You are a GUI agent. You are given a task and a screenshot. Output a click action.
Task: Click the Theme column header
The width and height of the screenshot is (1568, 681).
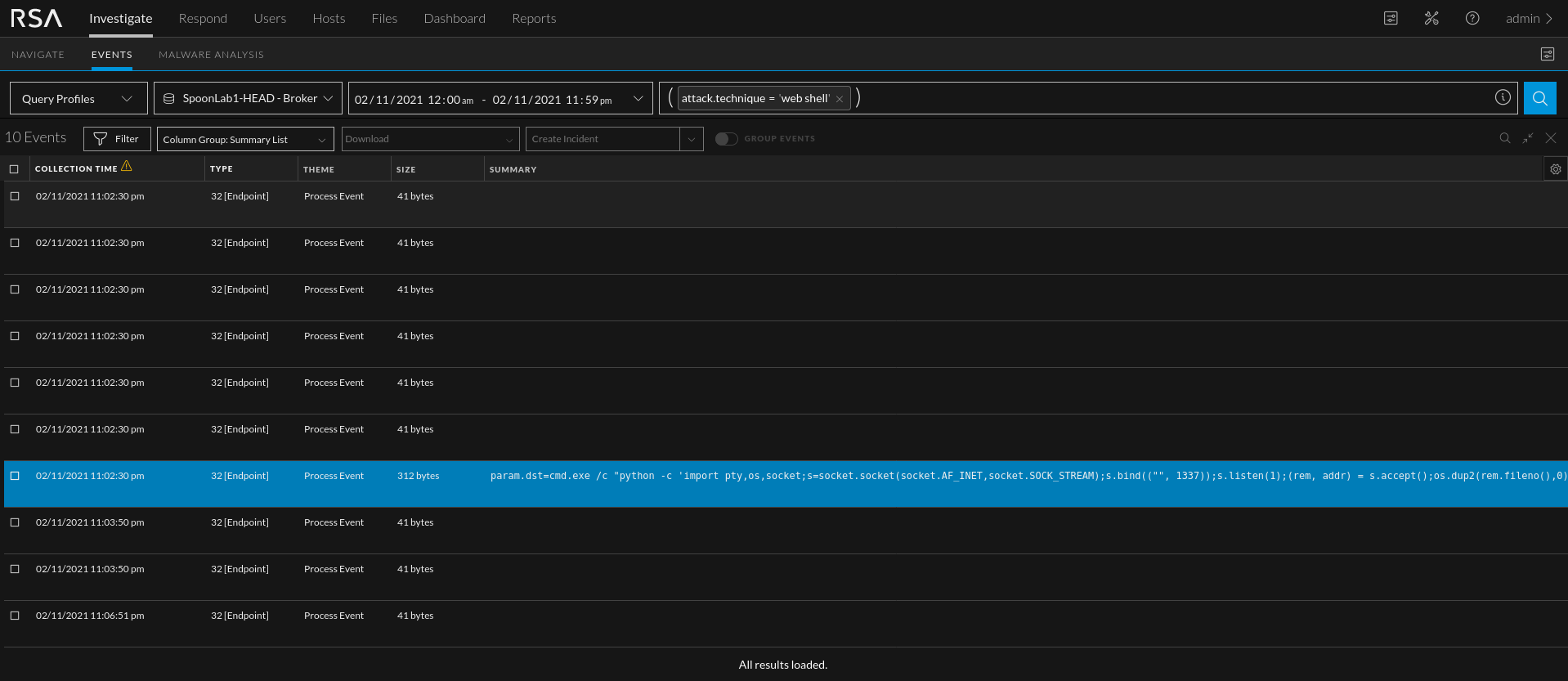pos(319,169)
